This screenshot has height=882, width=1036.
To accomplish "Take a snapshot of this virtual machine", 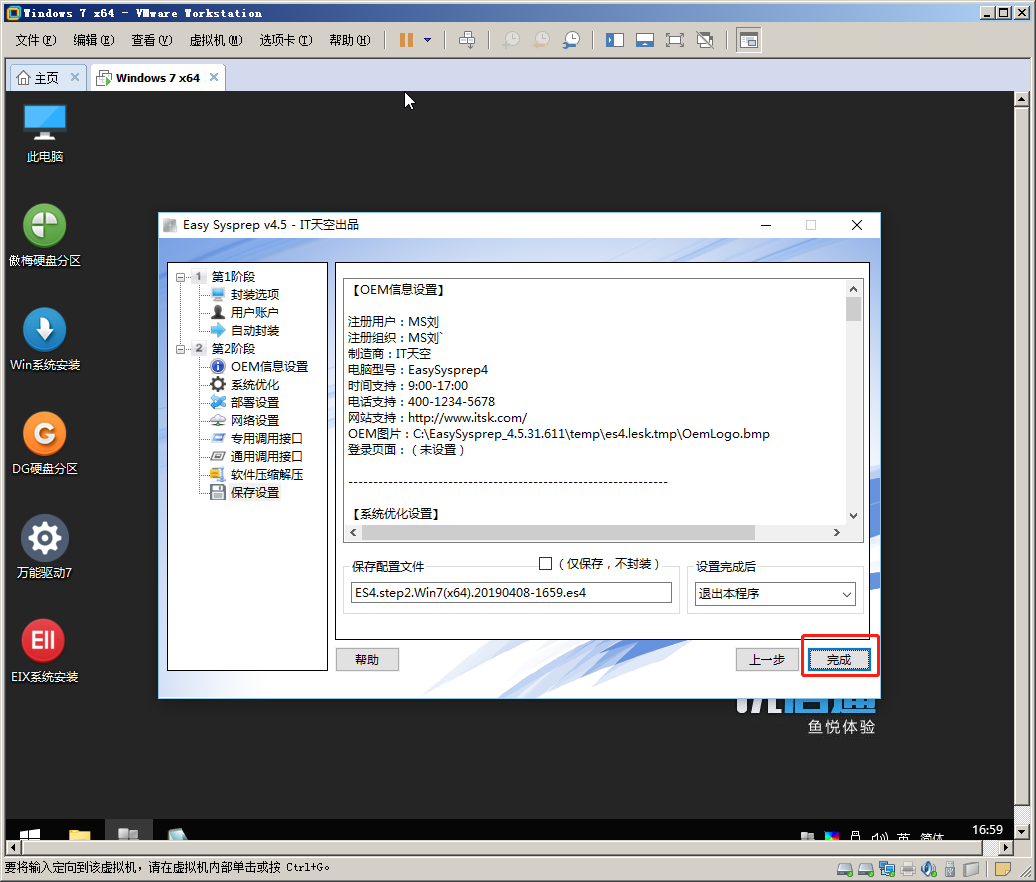I will click(x=511, y=40).
